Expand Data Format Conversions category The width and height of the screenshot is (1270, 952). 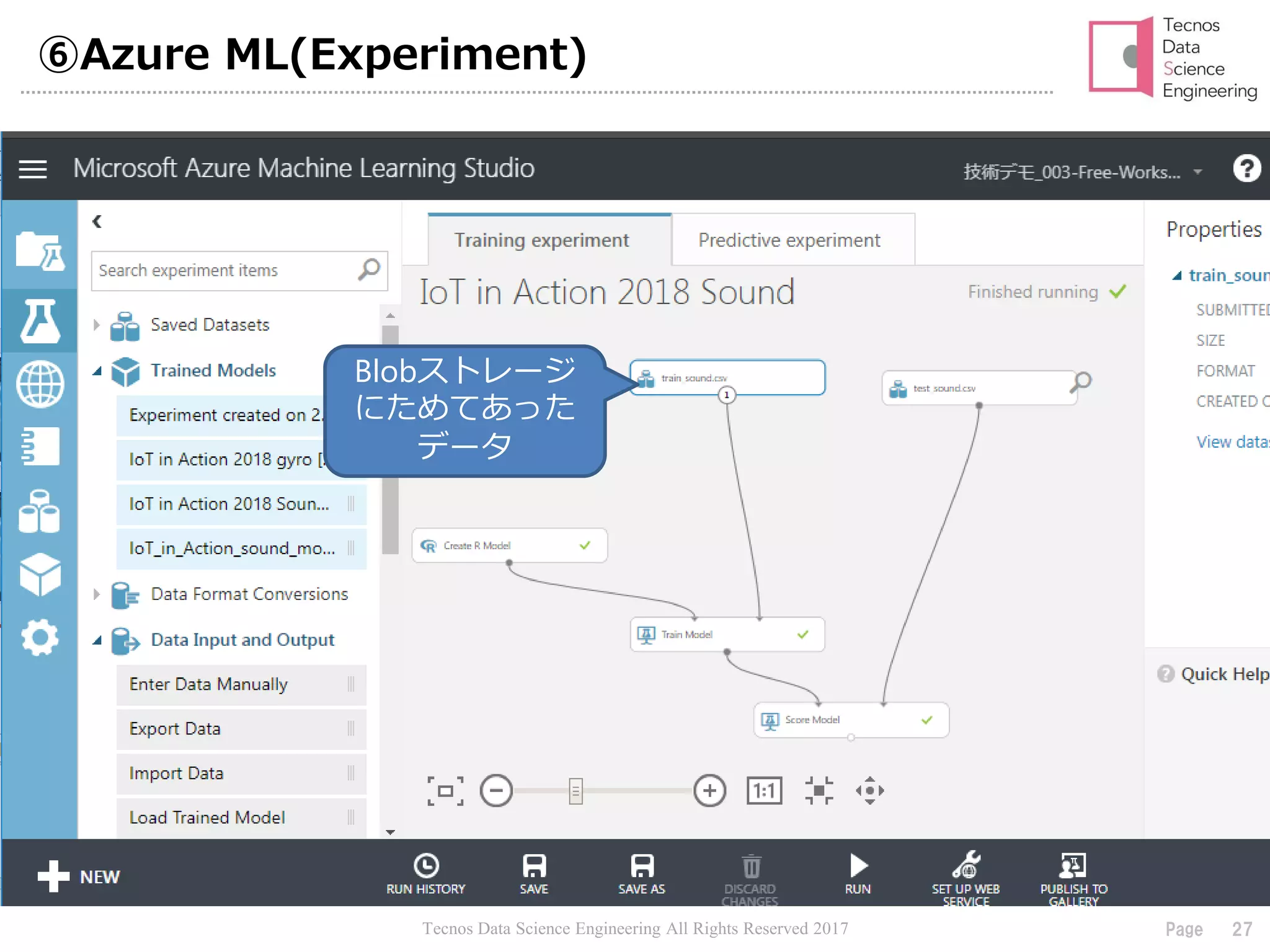96,594
